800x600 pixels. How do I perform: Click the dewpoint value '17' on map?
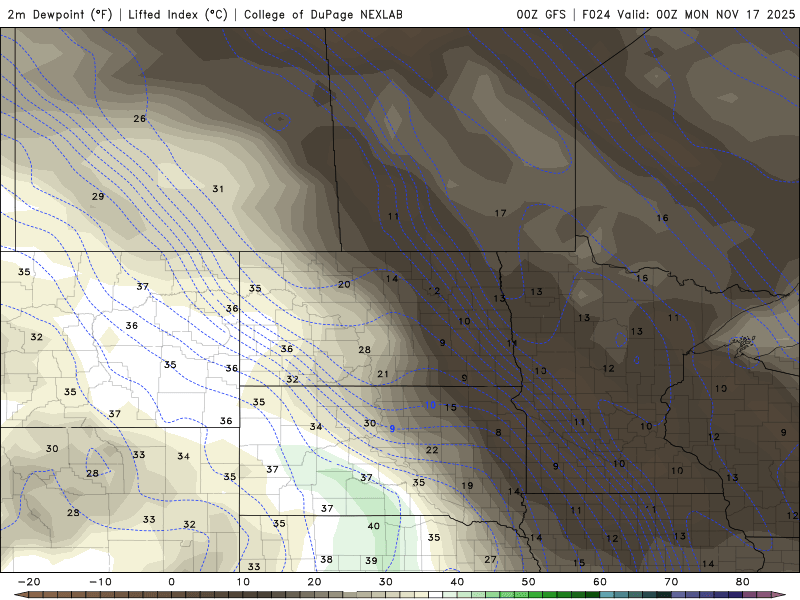pyautogui.click(x=500, y=213)
